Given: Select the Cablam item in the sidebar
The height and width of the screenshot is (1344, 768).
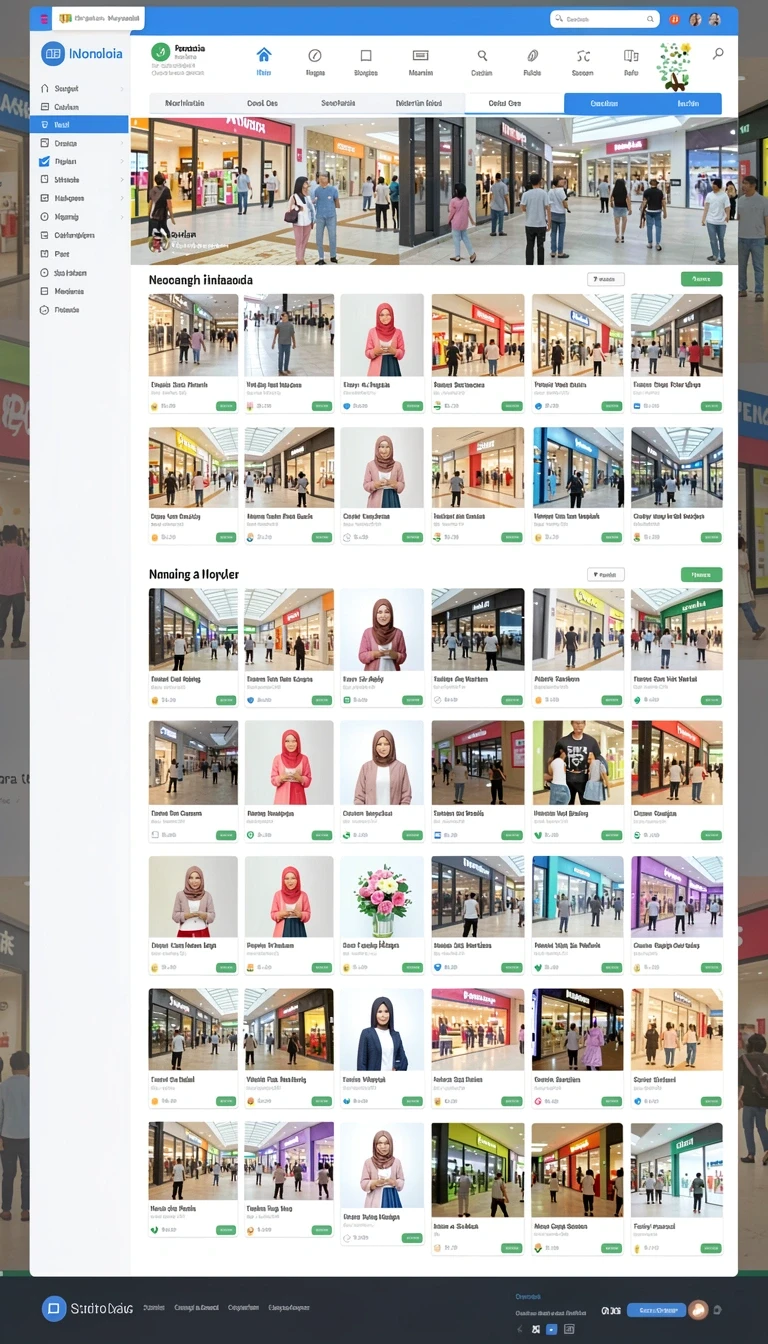Looking at the screenshot, I should pyautogui.click(x=79, y=107).
